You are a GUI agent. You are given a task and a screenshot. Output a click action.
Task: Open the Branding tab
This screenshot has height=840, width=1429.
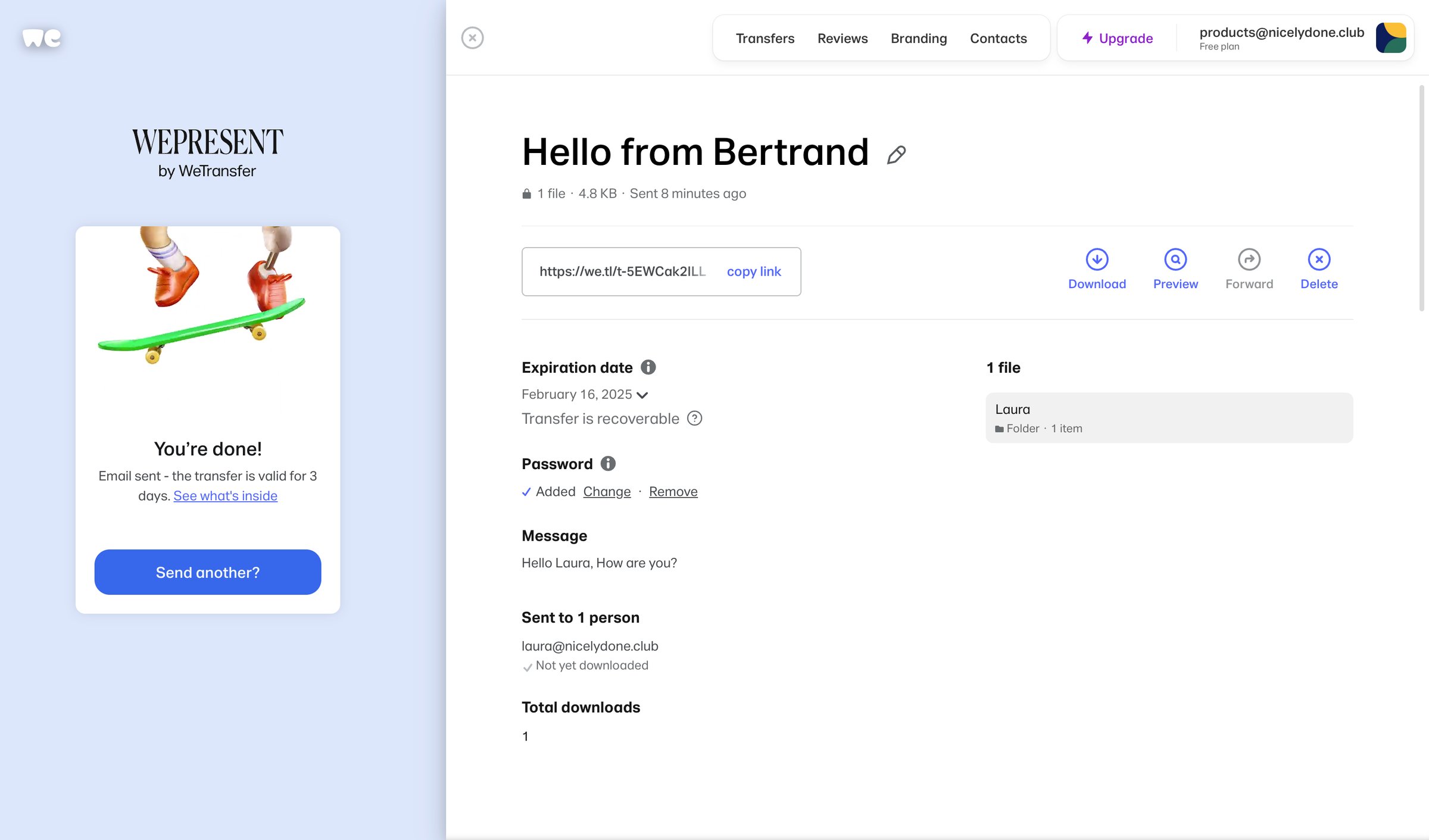(919, 38)
